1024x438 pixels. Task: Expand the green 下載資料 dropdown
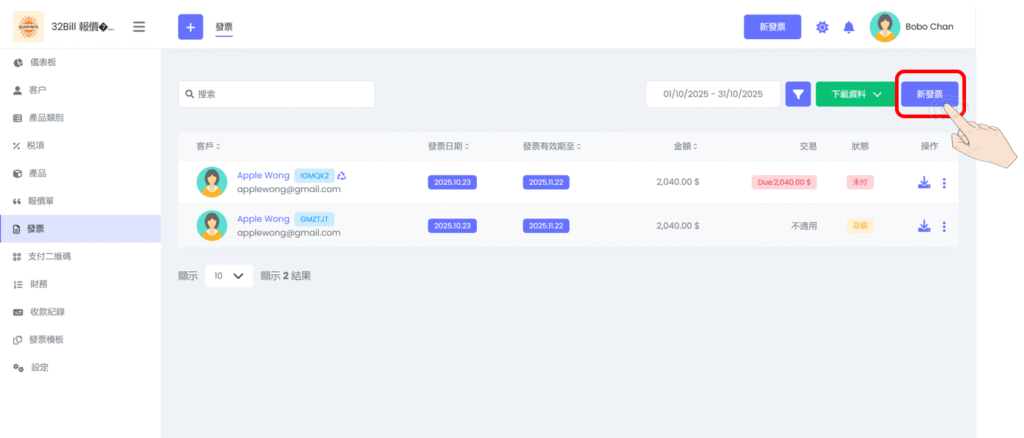853,94
